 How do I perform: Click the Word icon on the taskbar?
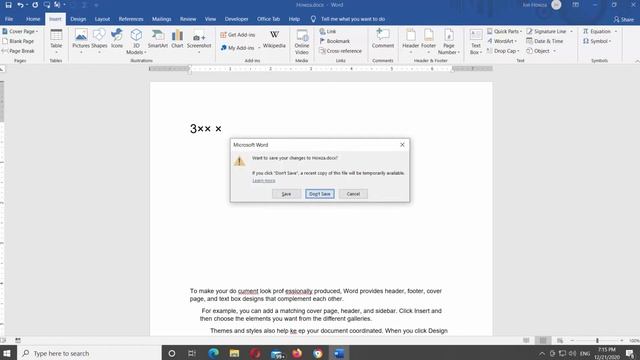pyautogui.click(x=339, y=353)
